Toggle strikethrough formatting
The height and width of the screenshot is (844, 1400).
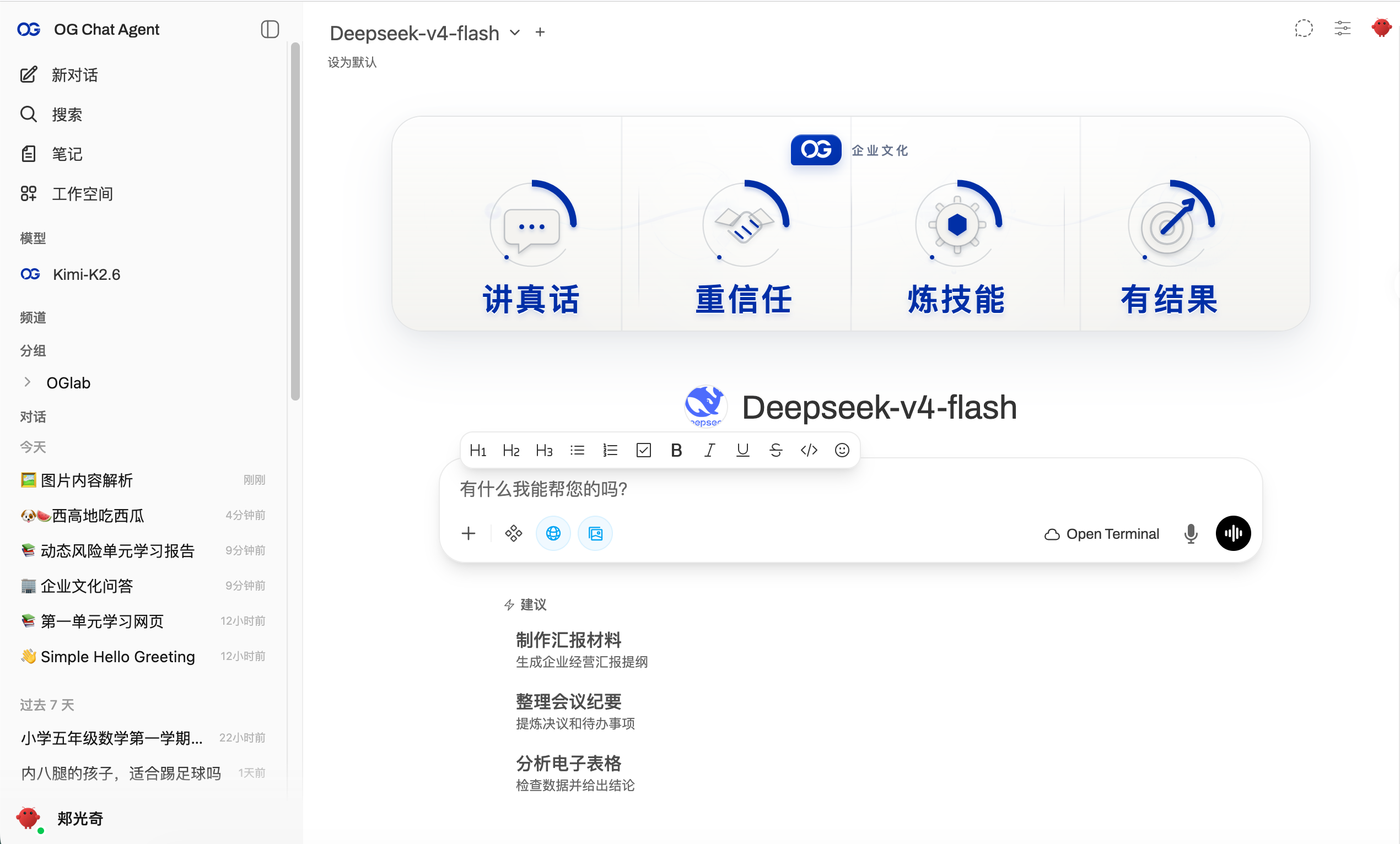[x=776, y=451]
